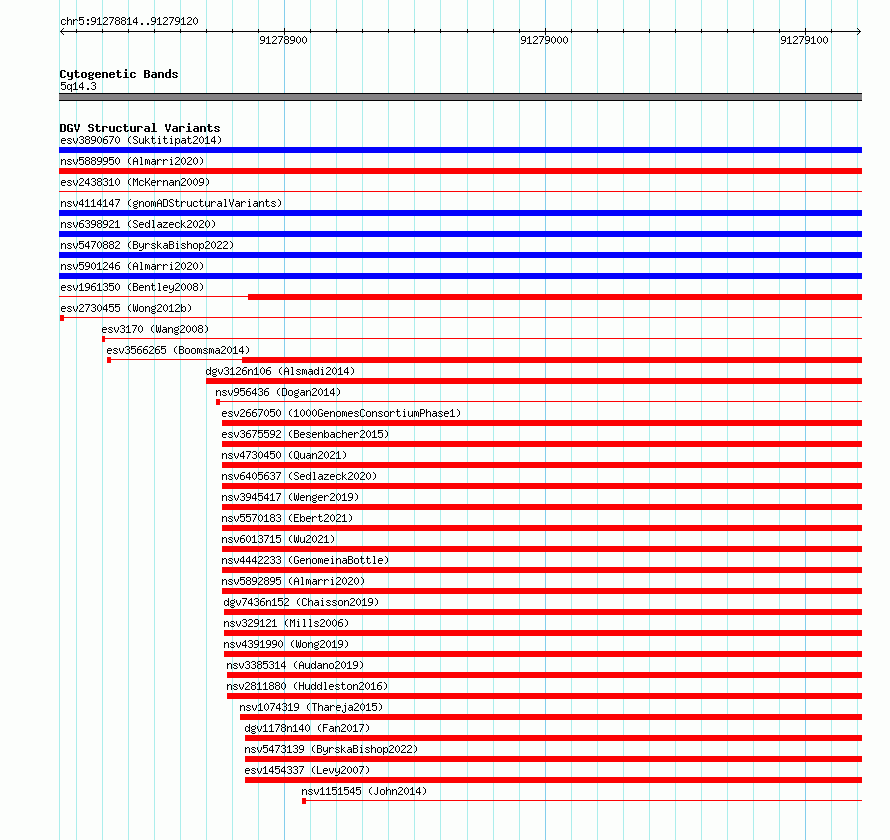Click nsv3385314 (Audano2019) label
The width and height of the screenshot is (890, 840).
(x=295, y=665)
